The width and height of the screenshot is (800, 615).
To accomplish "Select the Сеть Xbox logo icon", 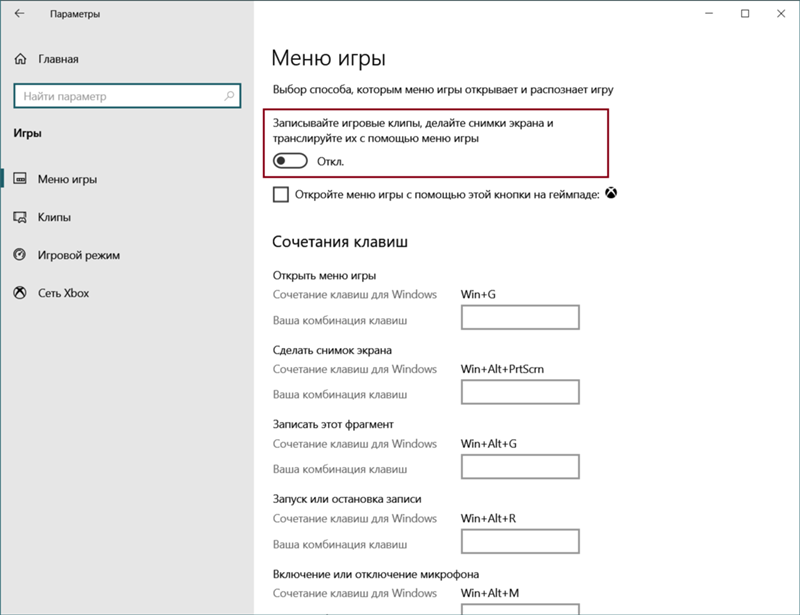I will click(x=20, y=292).
